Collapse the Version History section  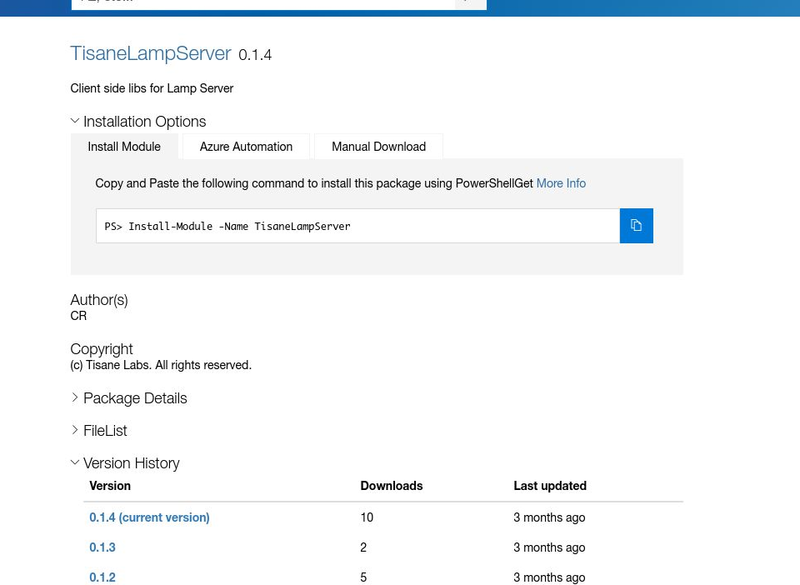(125, 463)
